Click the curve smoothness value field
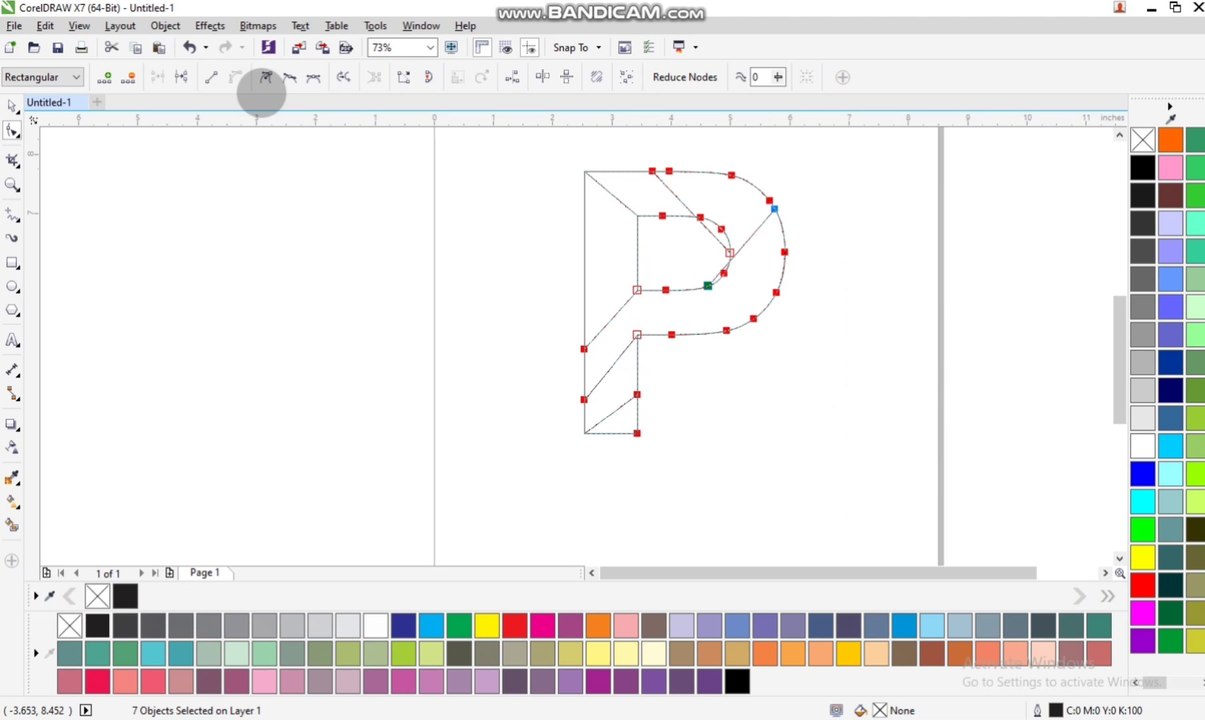The height and width of the screenshot is (720, 1205). [759, 77]
